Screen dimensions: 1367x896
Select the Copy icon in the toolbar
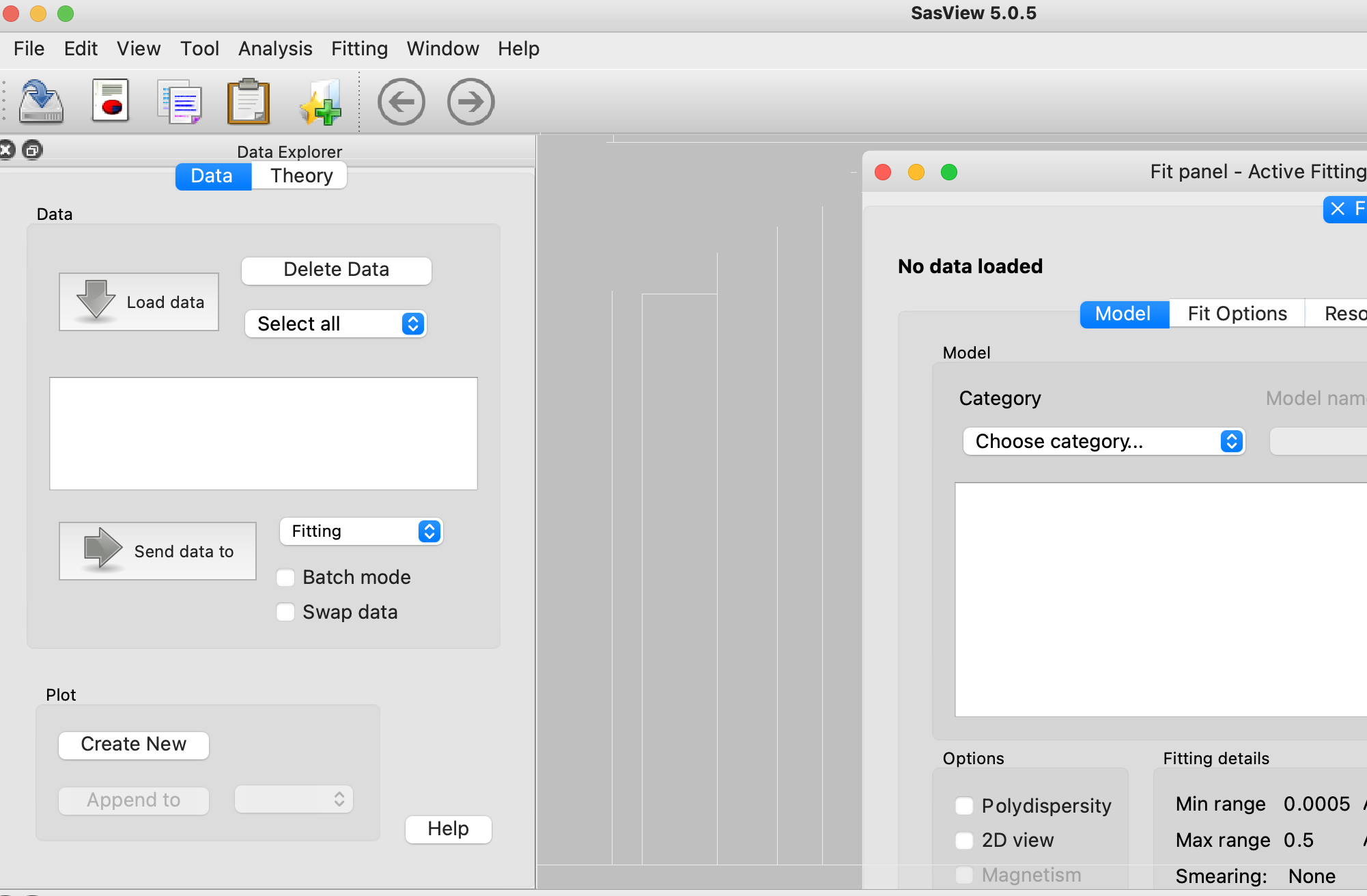(x=180, y=101)
